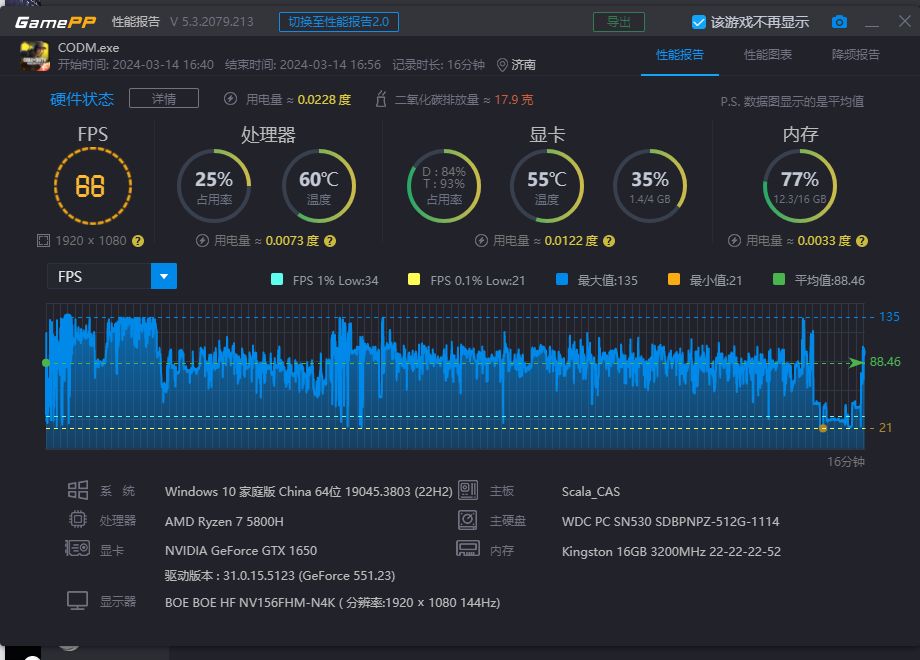Click the AMD Ryzen 7 5800H text

point(224,522)
